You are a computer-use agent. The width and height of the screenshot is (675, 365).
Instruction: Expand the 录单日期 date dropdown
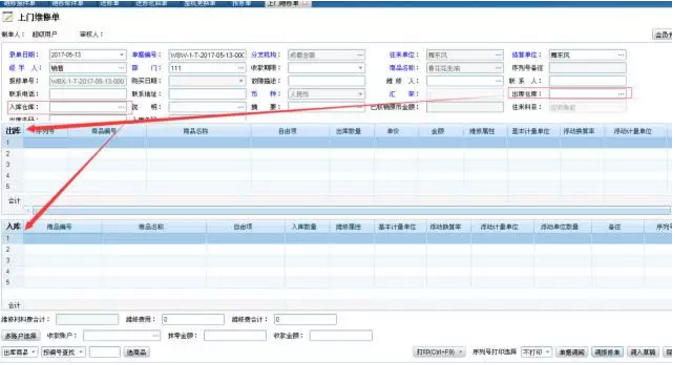coord(121,55)
